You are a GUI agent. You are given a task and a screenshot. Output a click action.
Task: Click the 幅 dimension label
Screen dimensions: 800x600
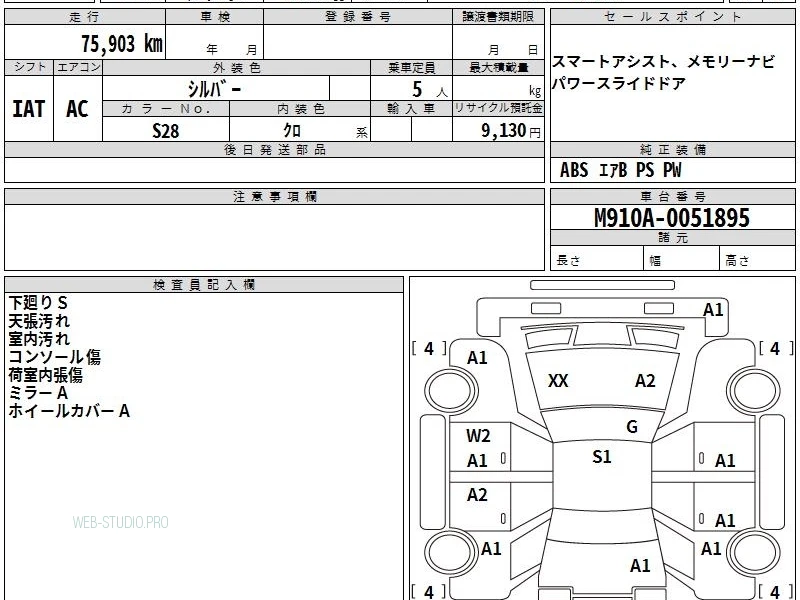point(655,261)
